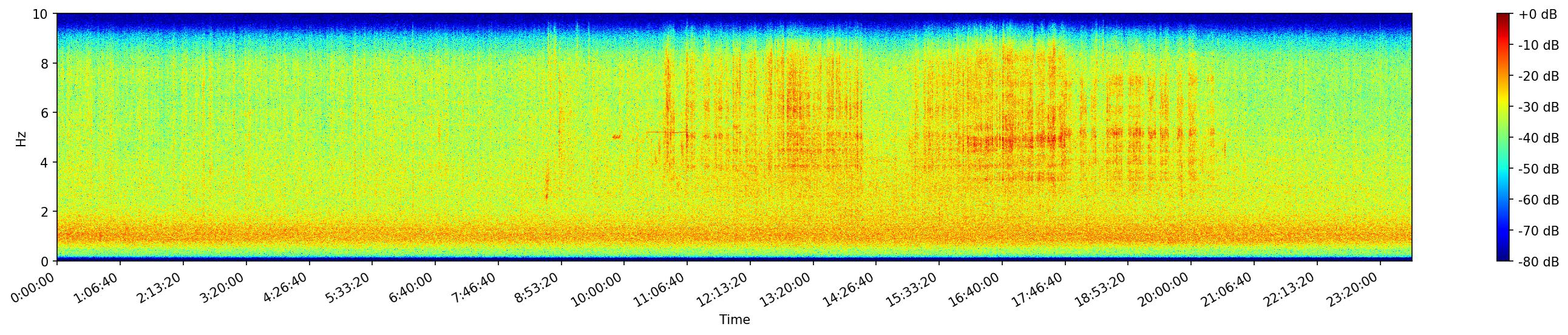The width and height of the screenshot is (1568, 335).
Task: Click the "Time" x-axis title
Action: 734,320
